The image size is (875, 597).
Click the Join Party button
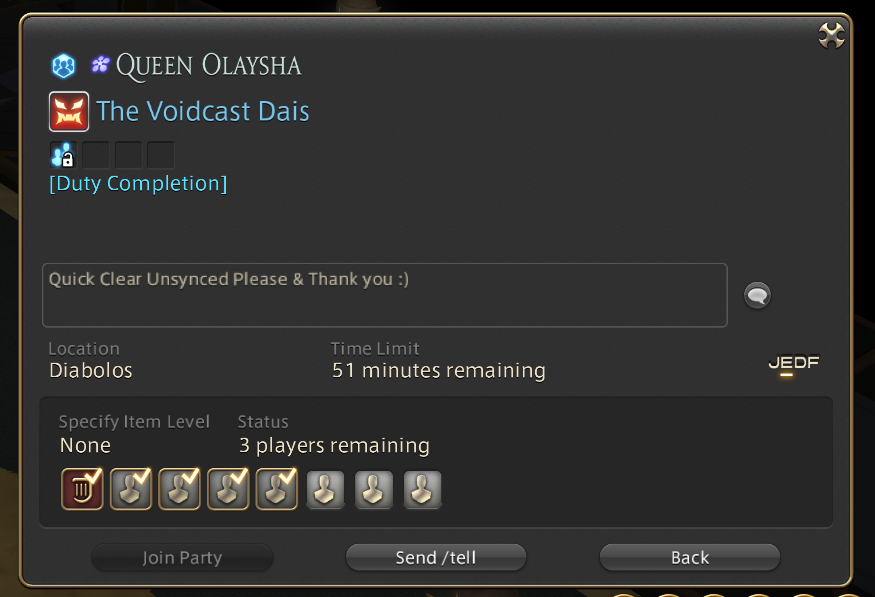182,557
